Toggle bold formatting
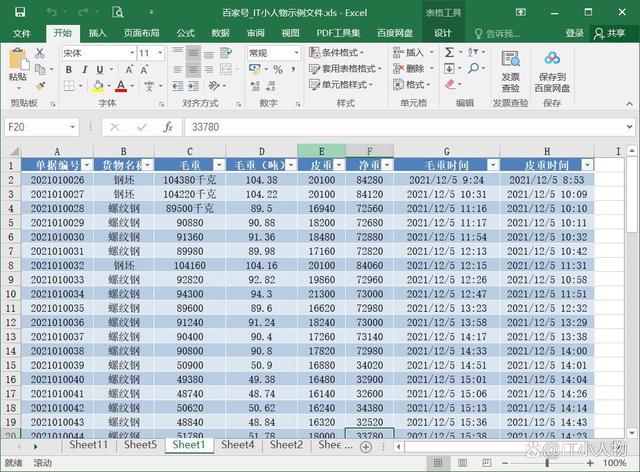Viewport: 640px width, 472px height. [x=68, y=70]
